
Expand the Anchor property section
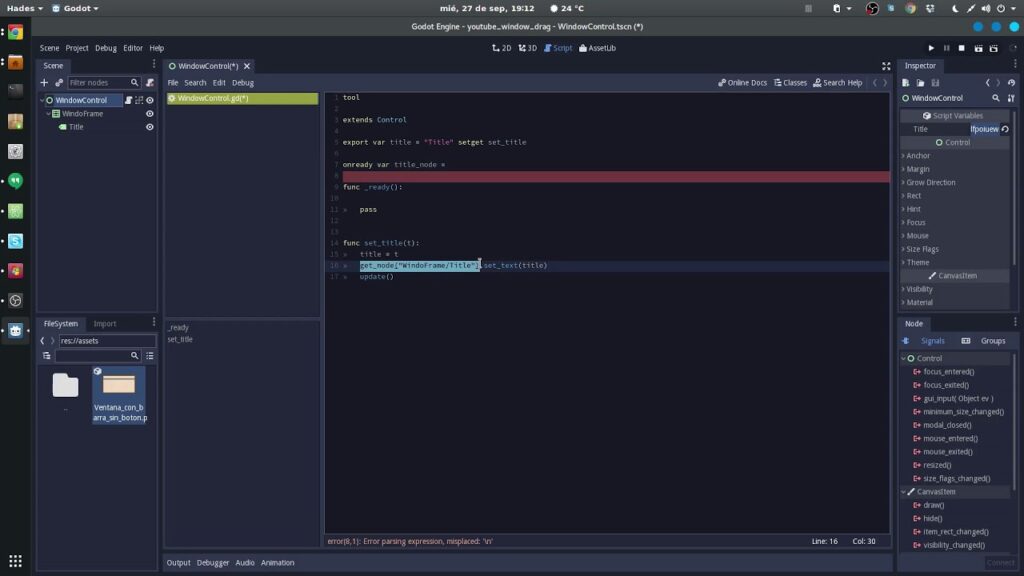[917, 156]
